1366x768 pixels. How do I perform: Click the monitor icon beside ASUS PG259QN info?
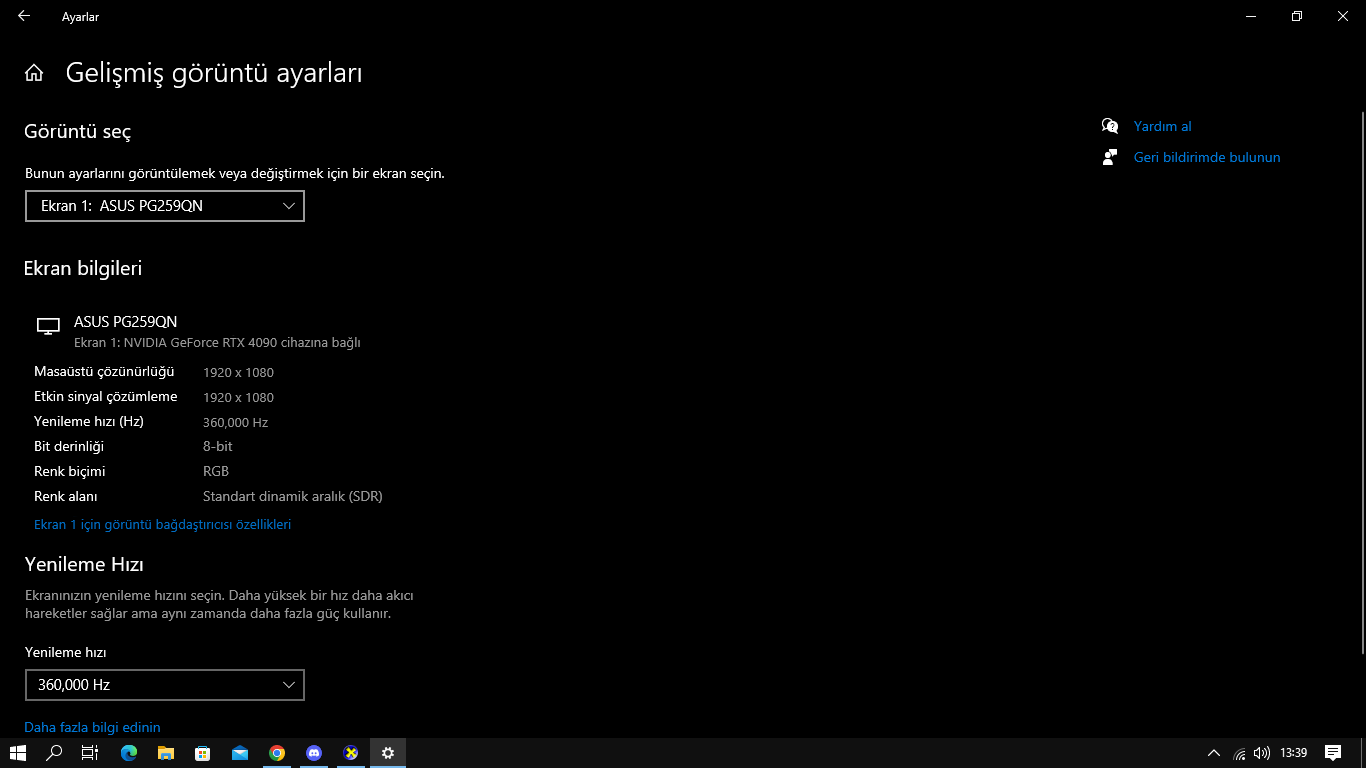pos(48,326)
